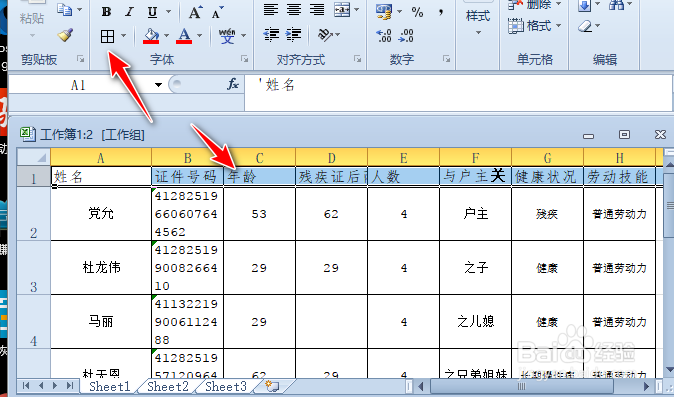Open font color dropdown arrow
This screenshot has width=674, height=397.
(199, 36)
